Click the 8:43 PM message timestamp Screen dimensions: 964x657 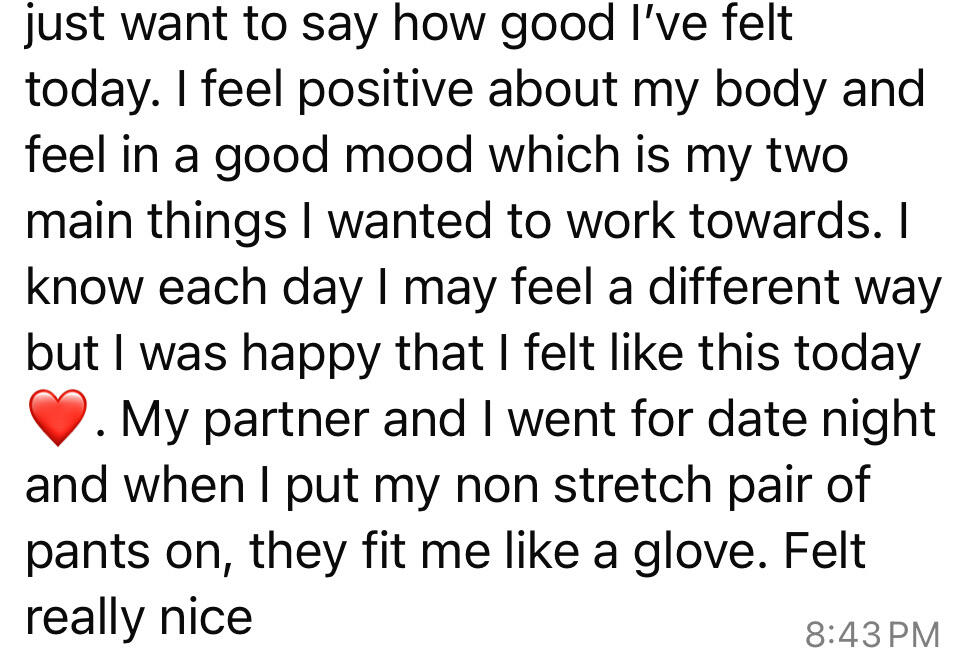coord(872,634)
